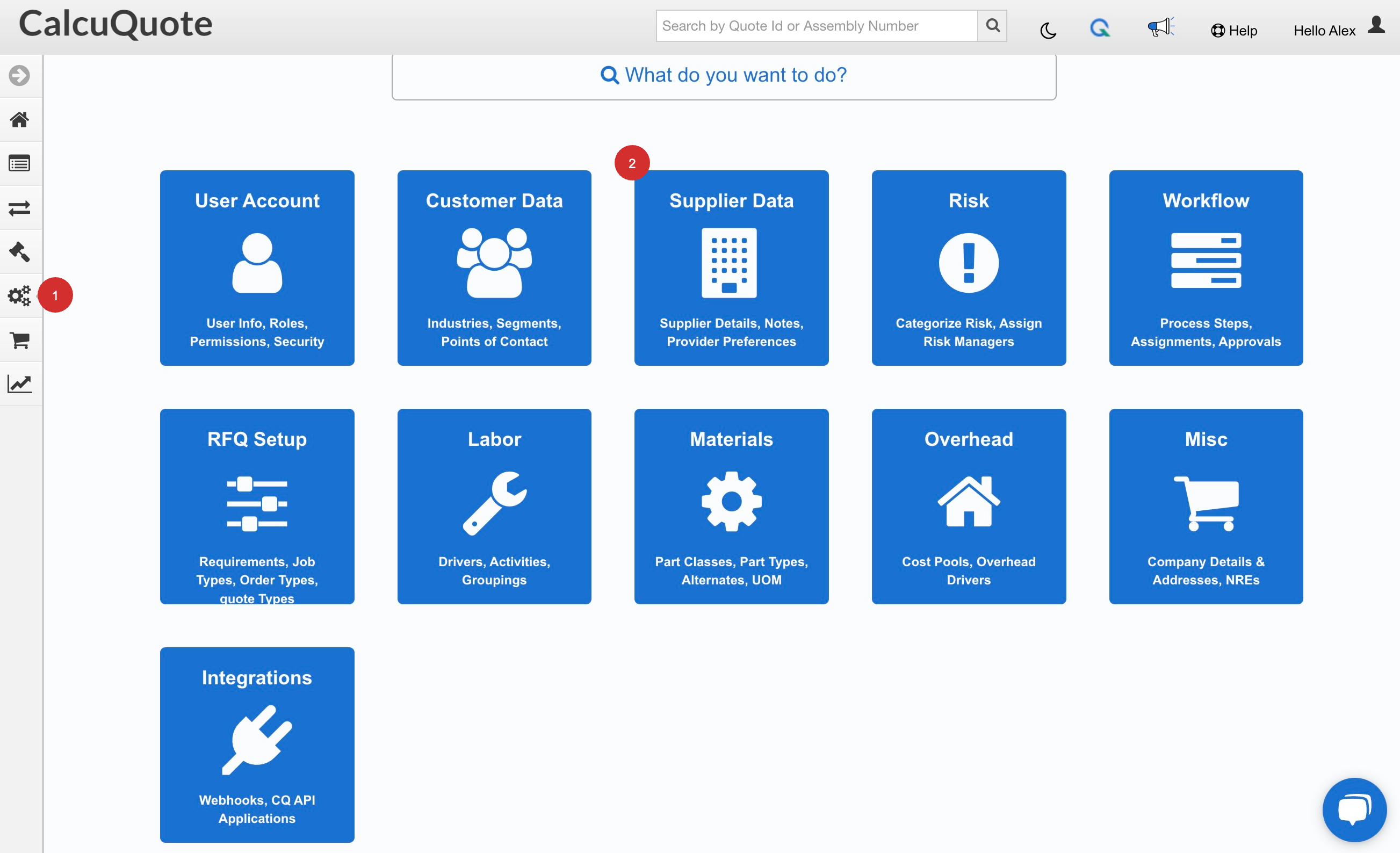Click the magnifier search button in header
This screenshot has width=1400, height=853.
pos(992,26)
